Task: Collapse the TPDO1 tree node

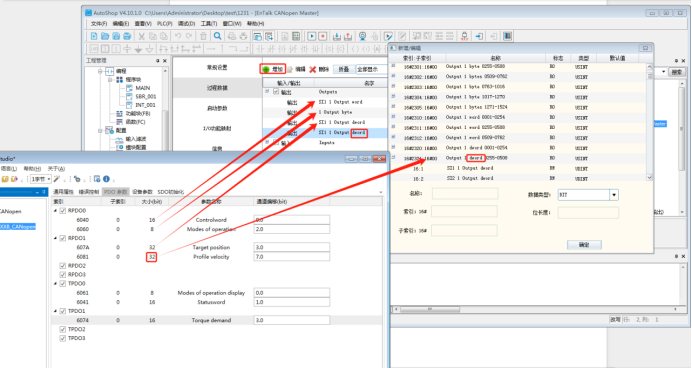Action: click(56, 311)
